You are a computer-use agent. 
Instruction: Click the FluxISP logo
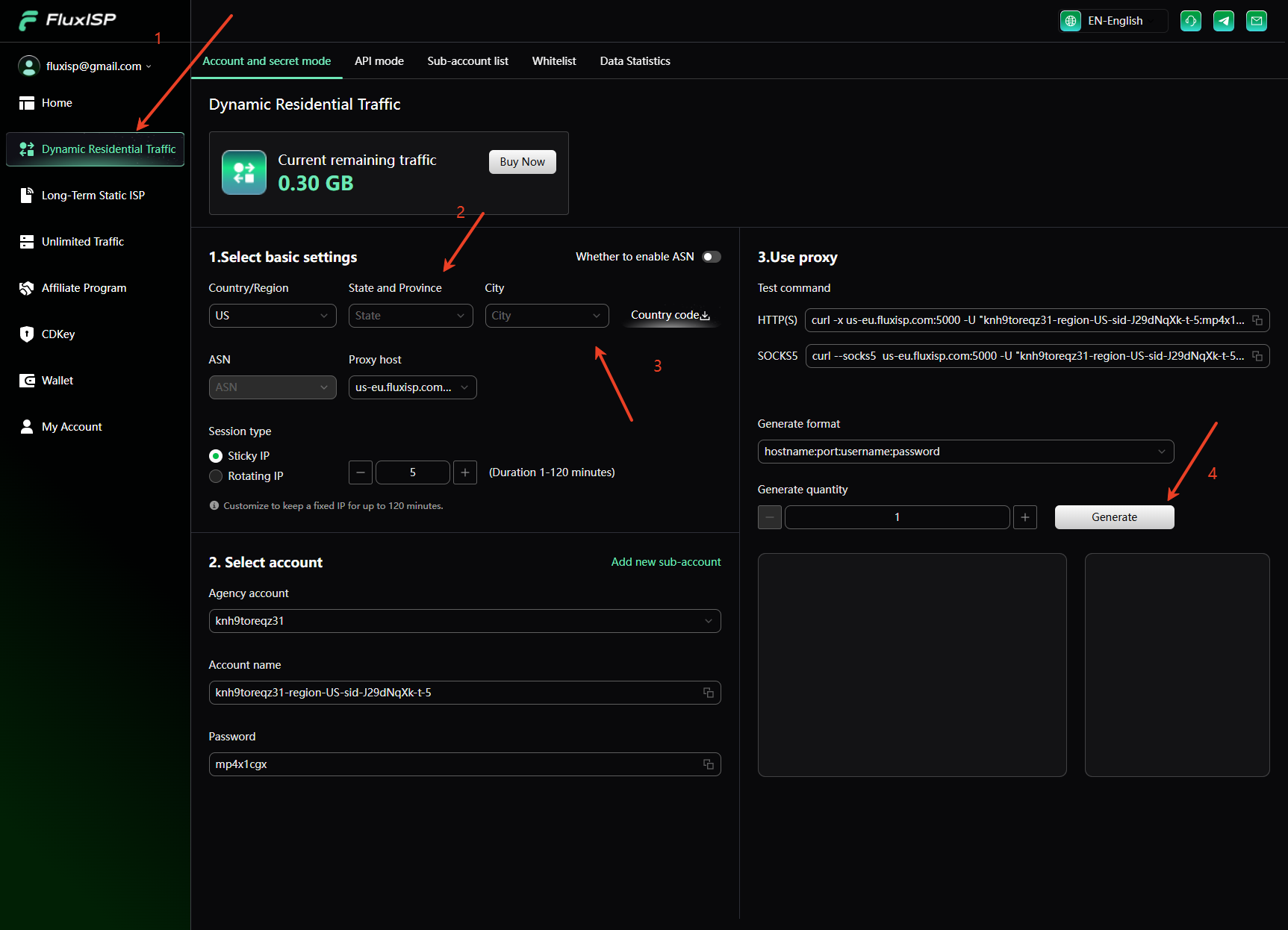coord(67,20)
